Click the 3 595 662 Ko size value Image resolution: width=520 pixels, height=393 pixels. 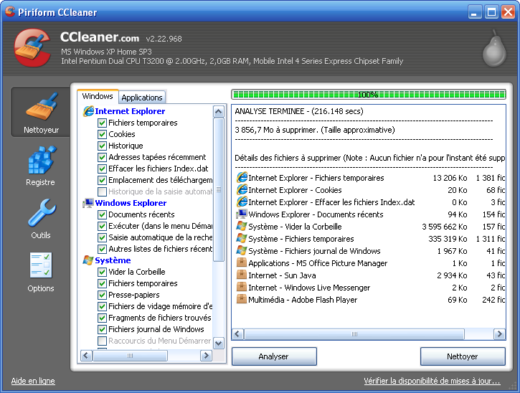click(444, 227)
